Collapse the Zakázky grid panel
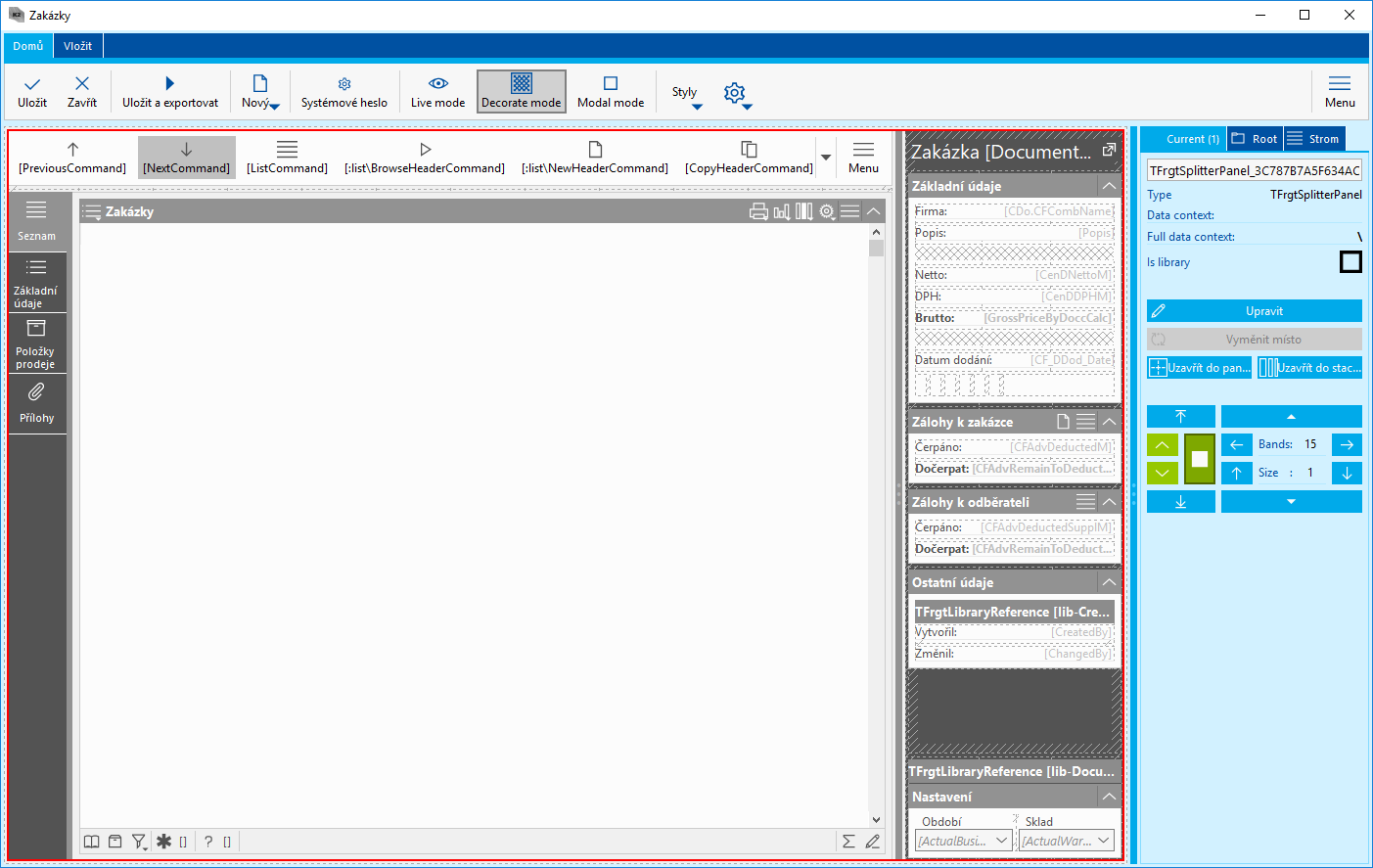Image resolution: width=1373 pixels, height=868 pixels. tap(874, 211)
